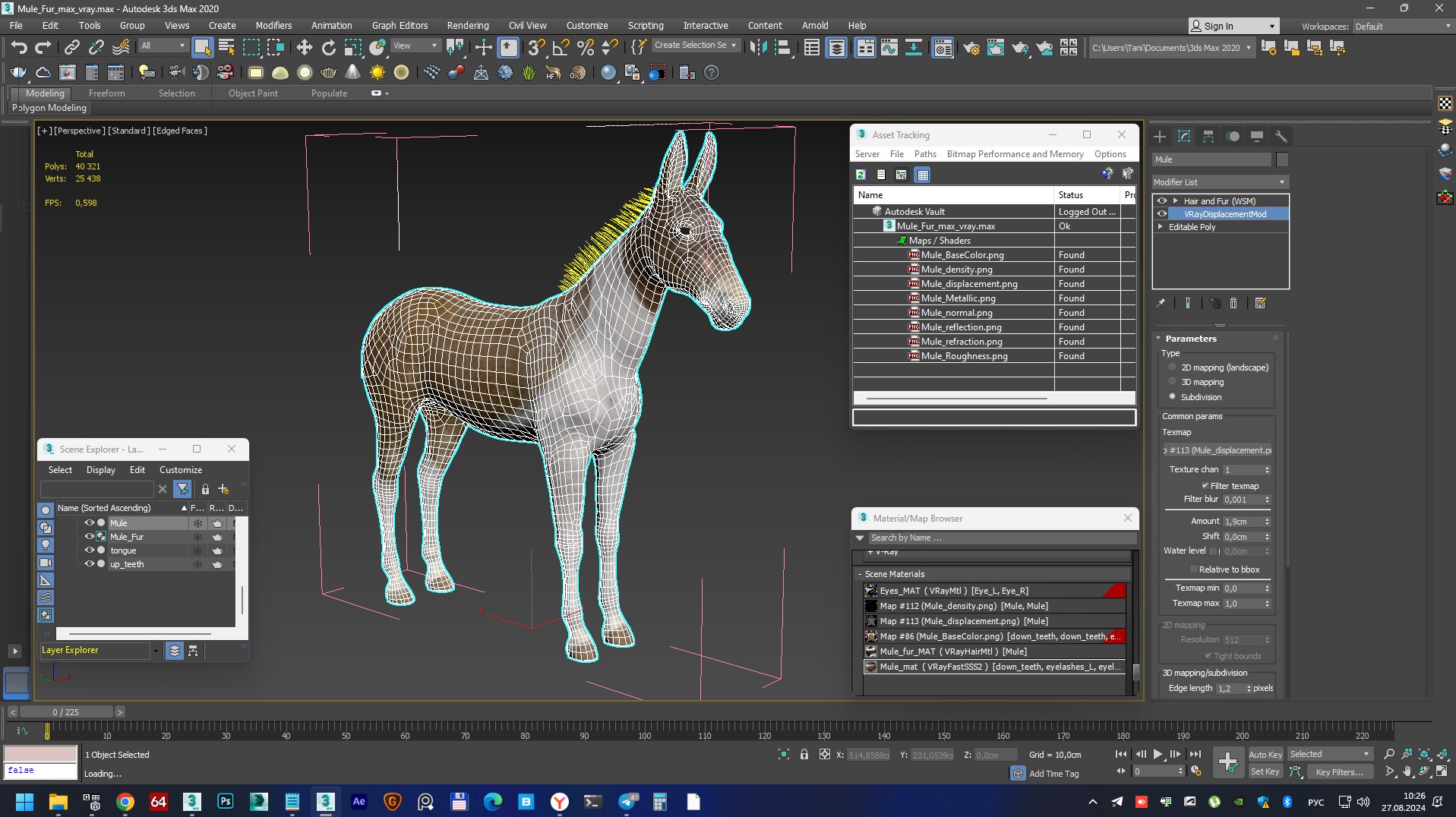This screenshot has height=817, width=1456.
Task: Open Key Filters dialog
Action: pos(1340,771)
